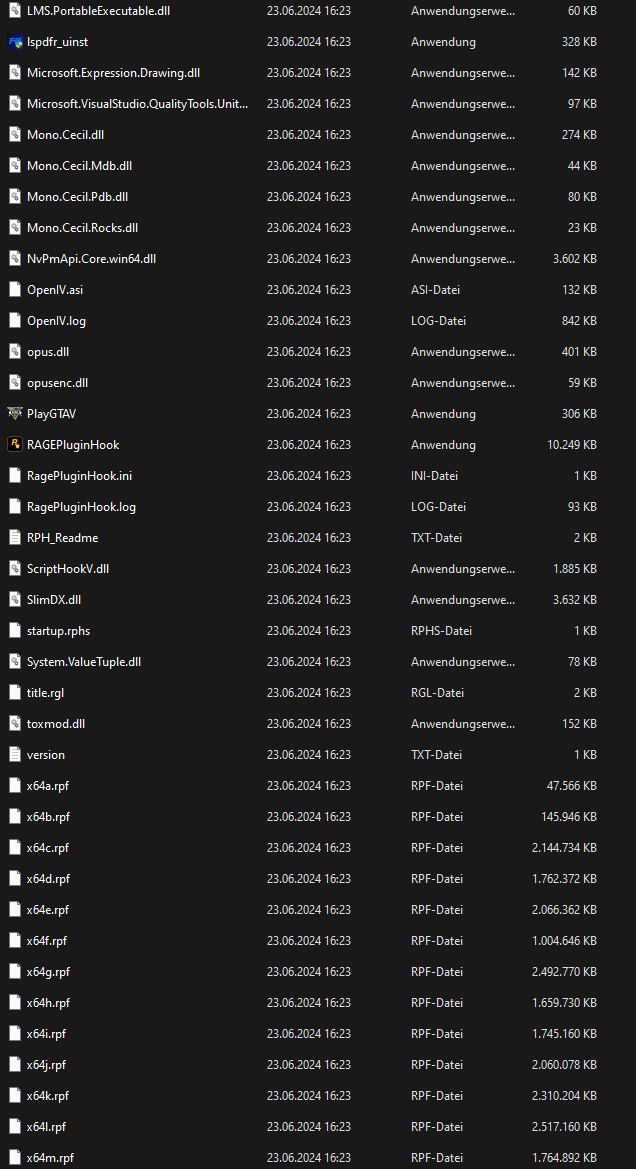
Task: Click the PlayGTAV application icon
Action: coord(15,413)
